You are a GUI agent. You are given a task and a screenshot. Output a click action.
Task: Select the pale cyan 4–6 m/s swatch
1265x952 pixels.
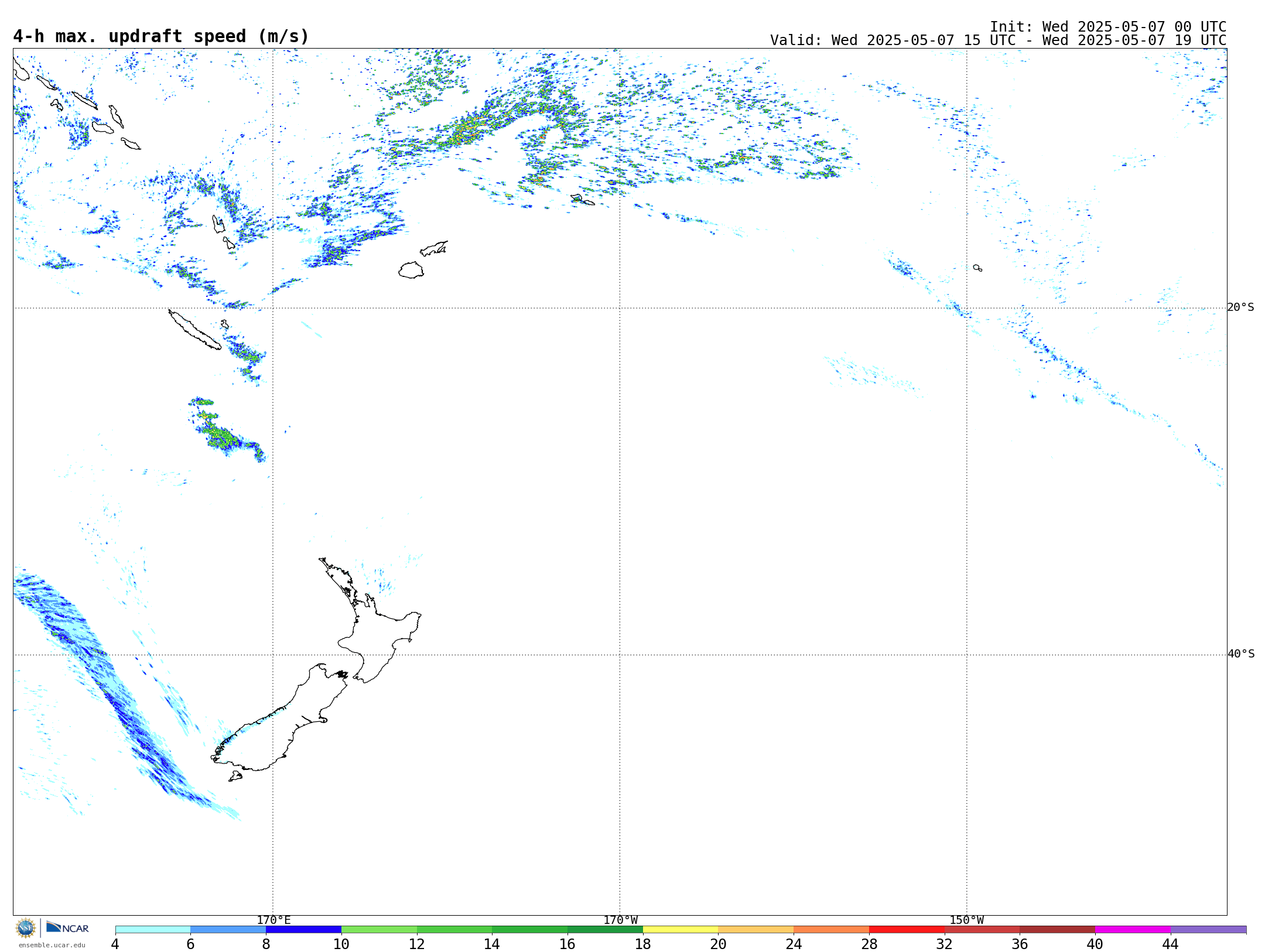pyautogui.click(x=153, y=930)
